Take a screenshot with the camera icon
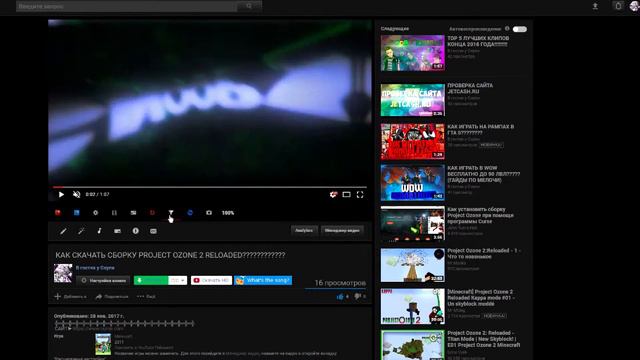Screen dimensions: 640x360 click(x=209, y=213)
